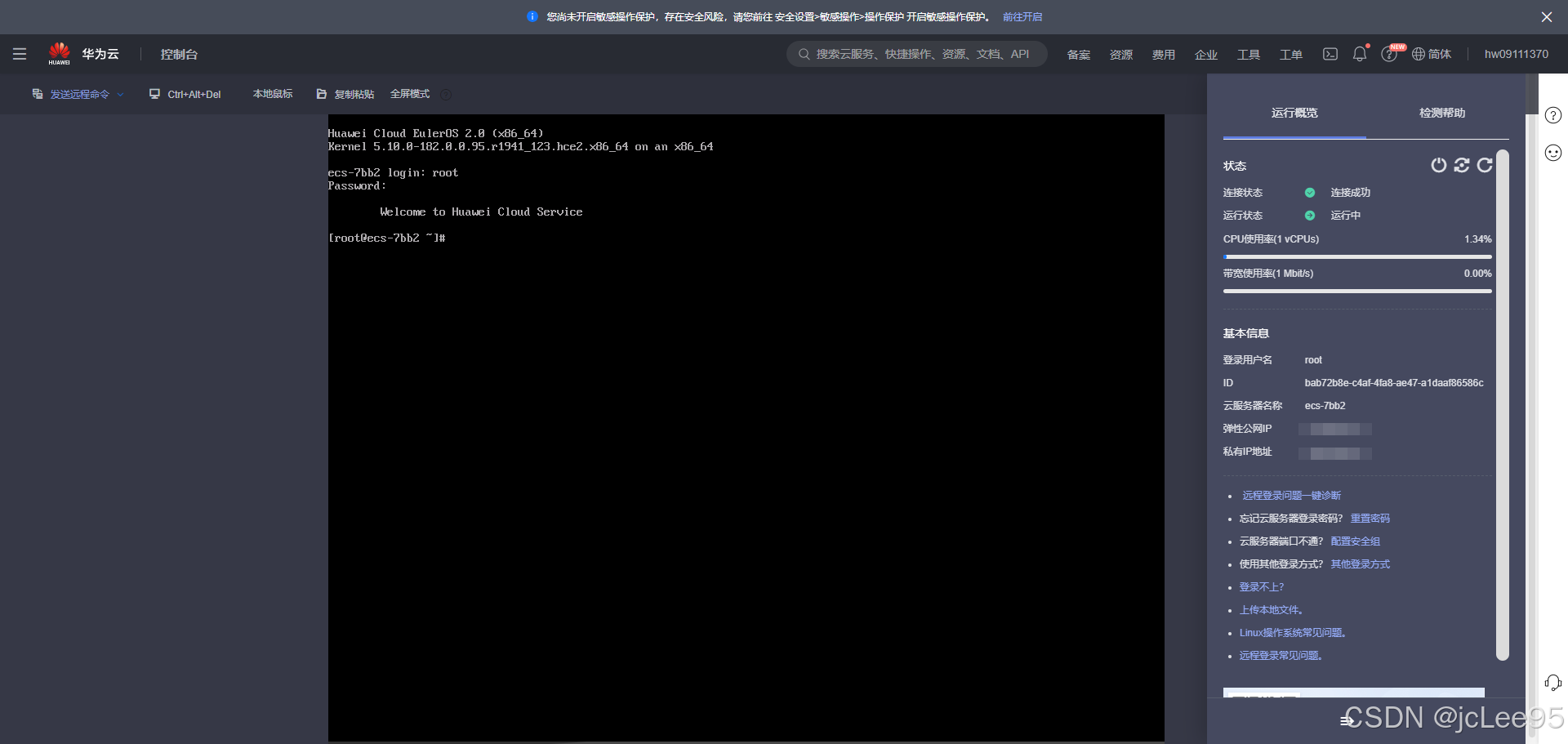
Task: Click the CPU usage progress bar
Action: click(1357, 256)
